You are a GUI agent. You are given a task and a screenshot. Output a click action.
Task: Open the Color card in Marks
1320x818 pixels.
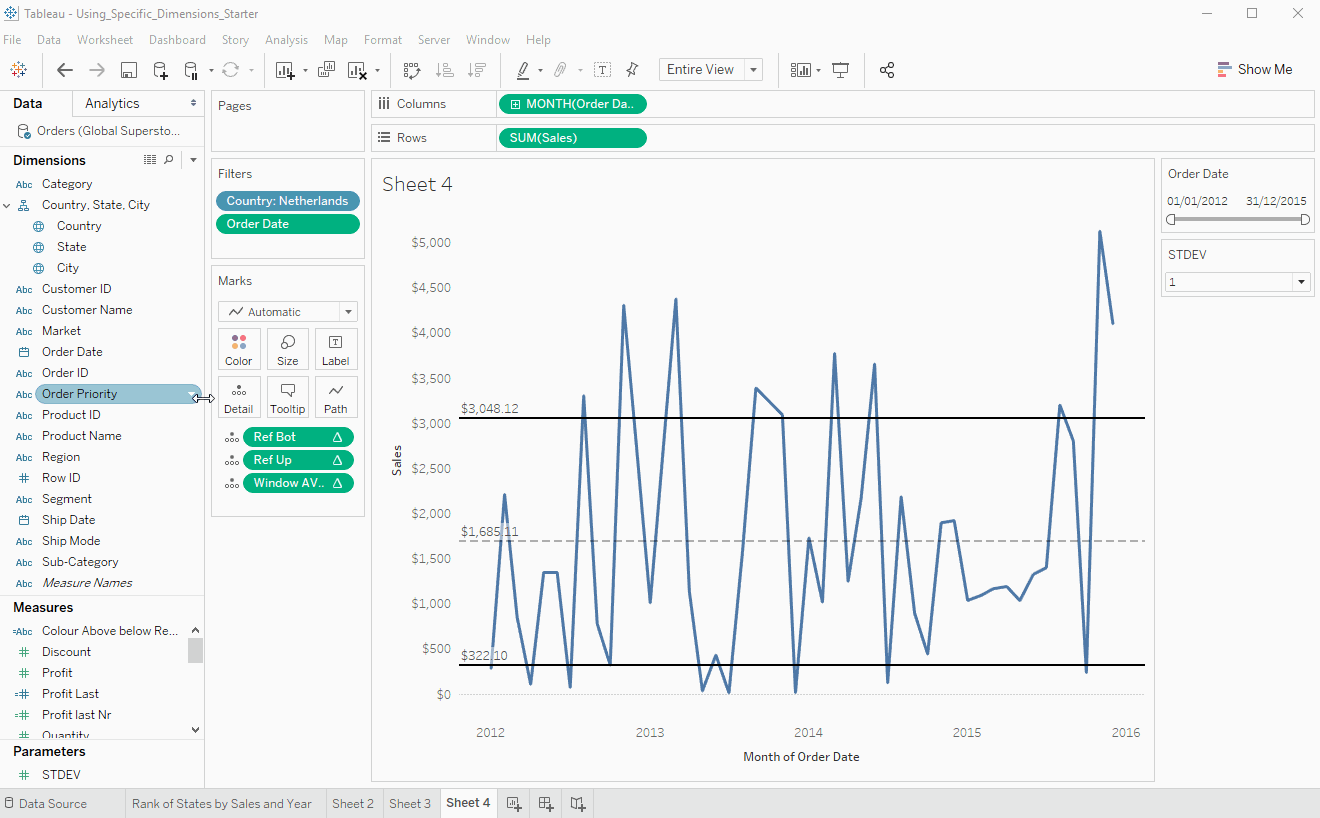pos(239,349)
